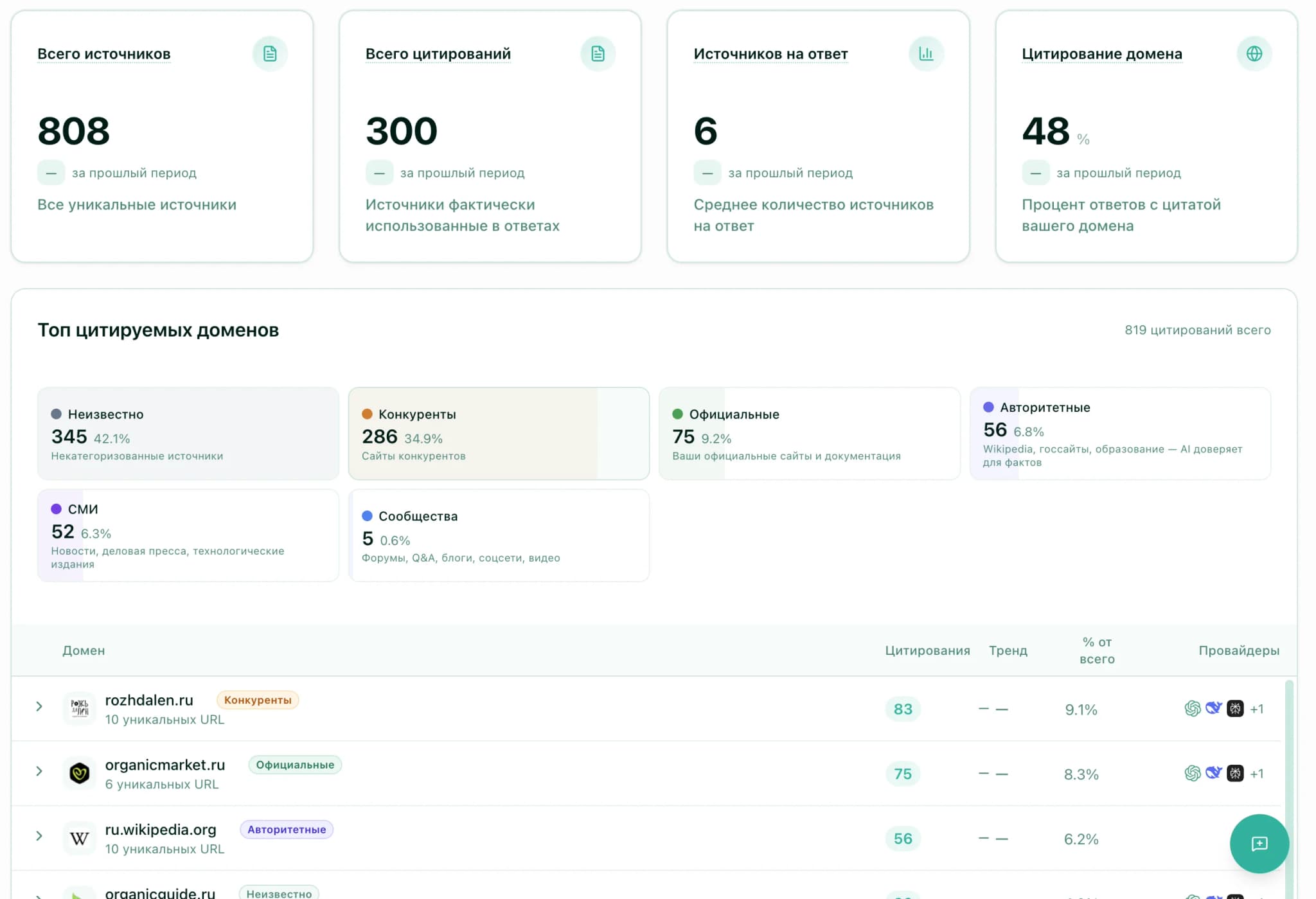Toggle the Официальные category filter card

809,434
